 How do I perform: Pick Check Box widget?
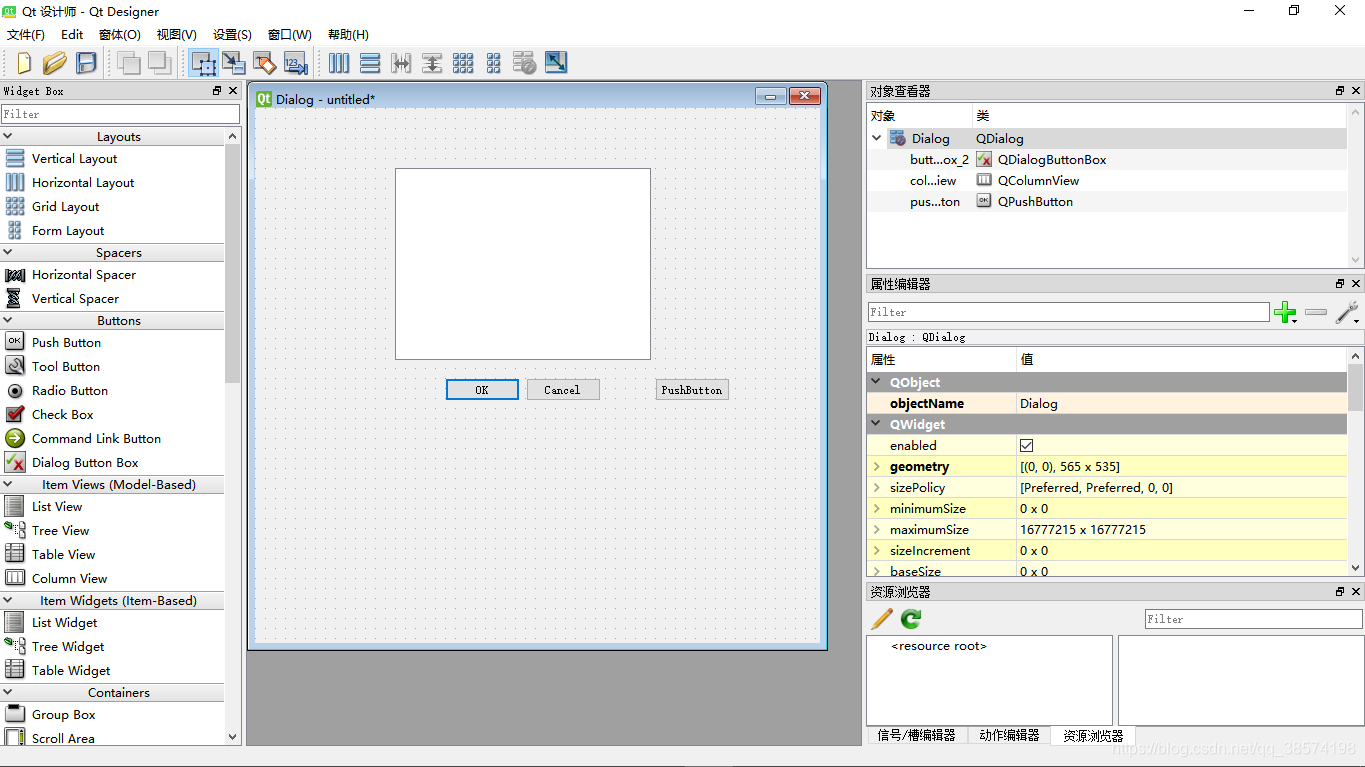[x=62, y=414]
